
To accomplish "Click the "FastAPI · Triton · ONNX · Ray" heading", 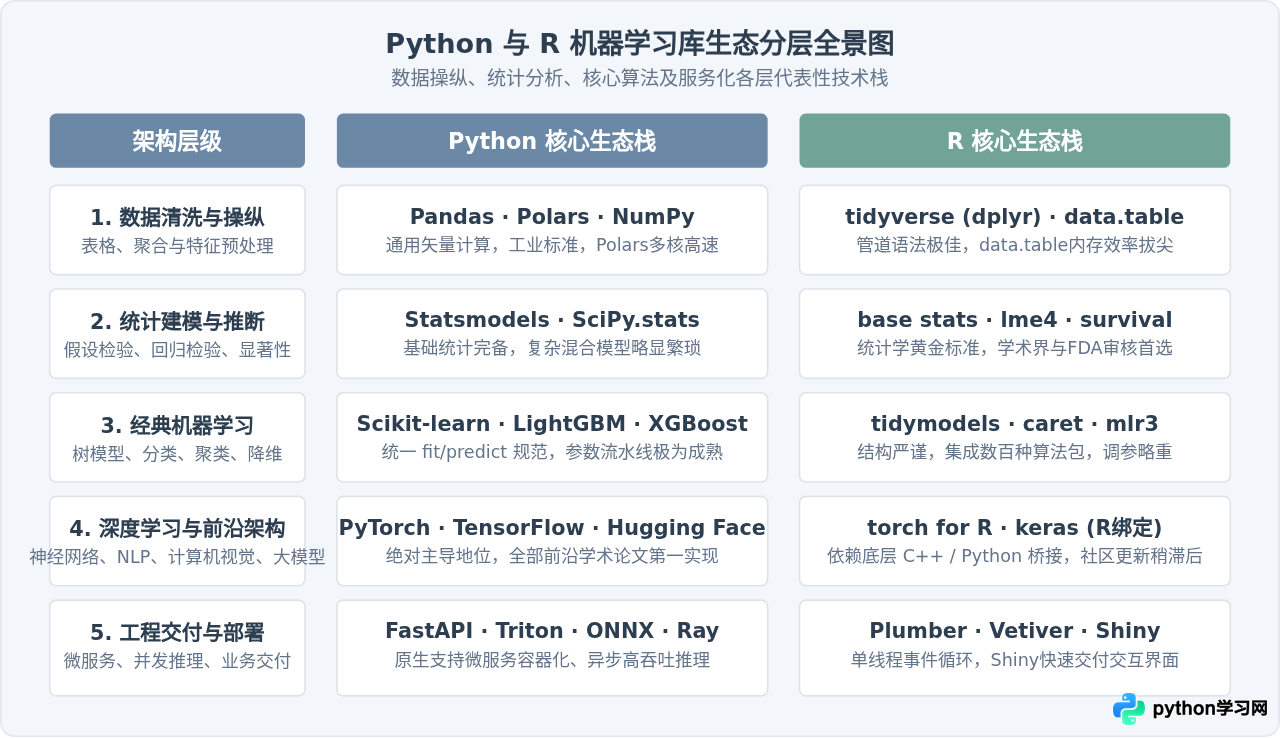I will point(552,632).
